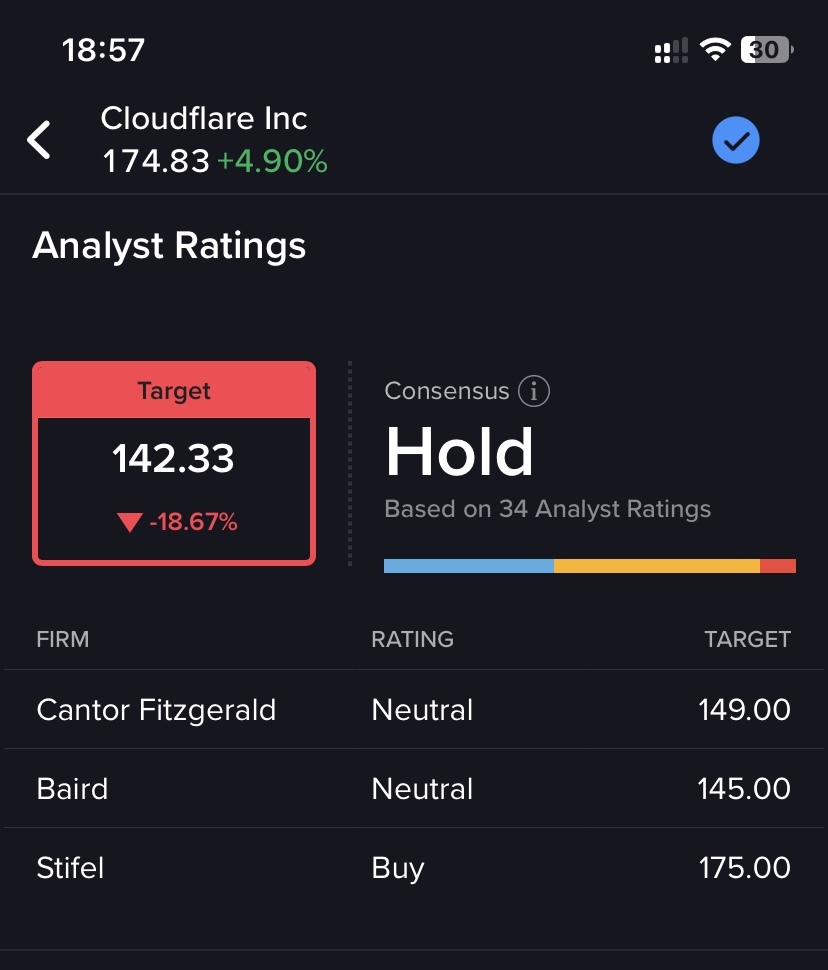Tap the Wi-Fi status icon
This screenshot has width=828, height=970.
click(715, 50)
